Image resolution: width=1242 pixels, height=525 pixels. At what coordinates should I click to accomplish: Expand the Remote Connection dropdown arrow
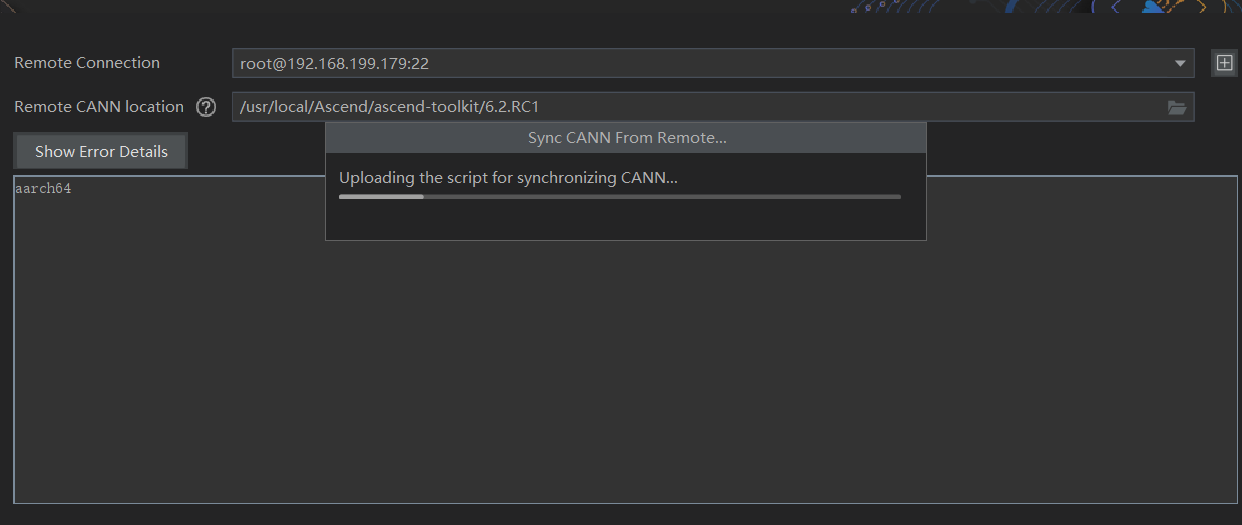click(1180, 63)
